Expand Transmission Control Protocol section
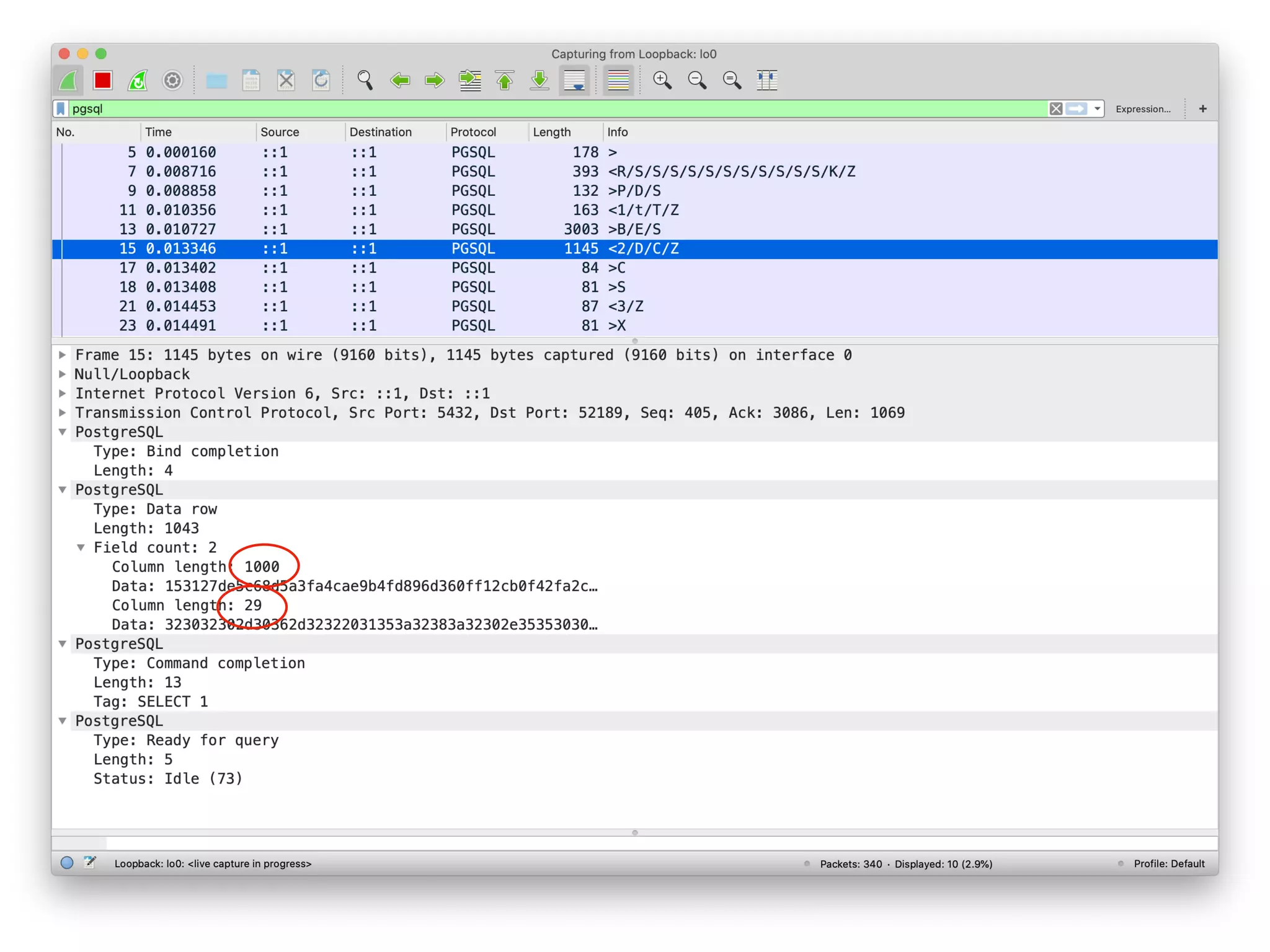 [x=63, y=413]
